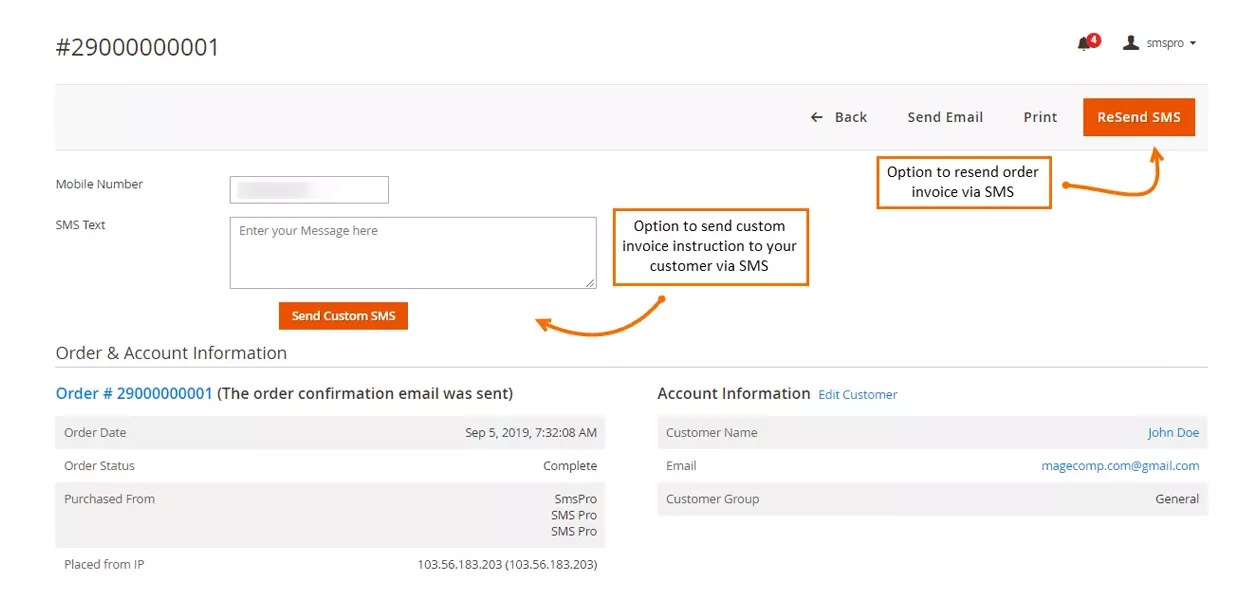This screenshot has height=600, width=1250.
Task: Click the magecomp.com@gmail.com email link
Action: point(1120,465)
